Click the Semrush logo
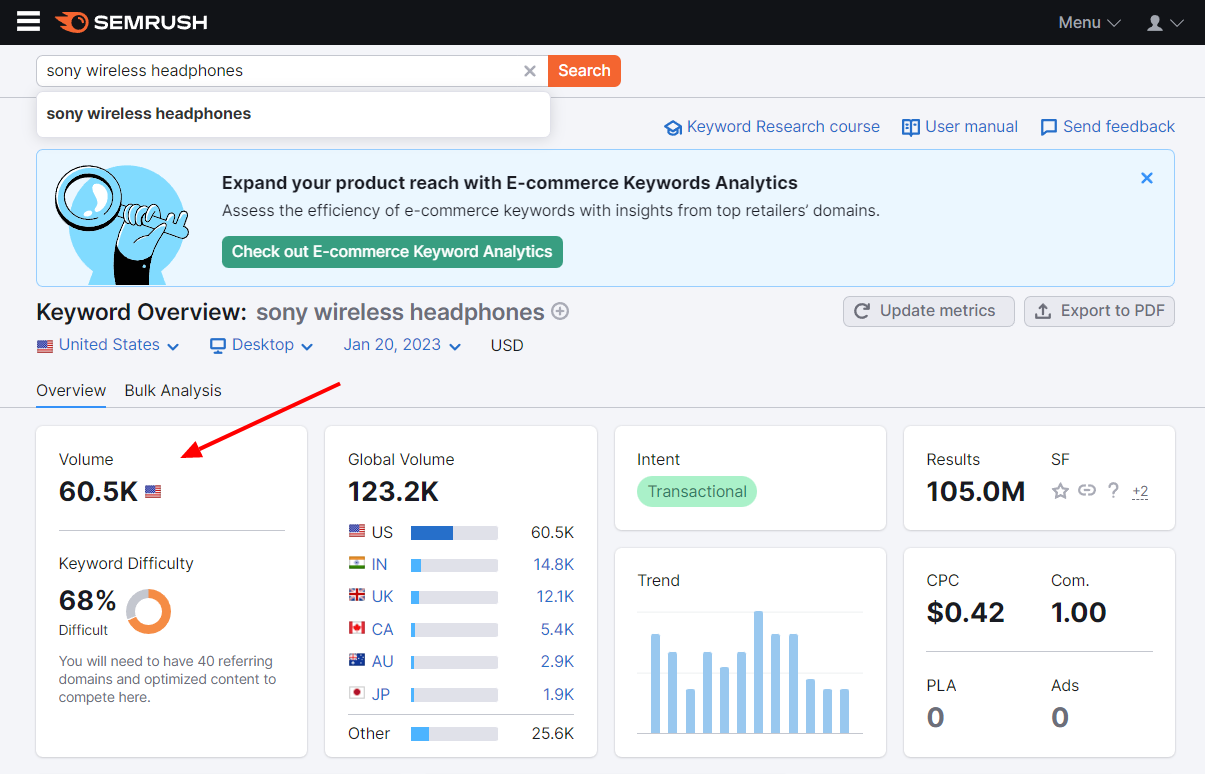Image resolution: width=1205 pixels, height=774 pixels. 131,22
